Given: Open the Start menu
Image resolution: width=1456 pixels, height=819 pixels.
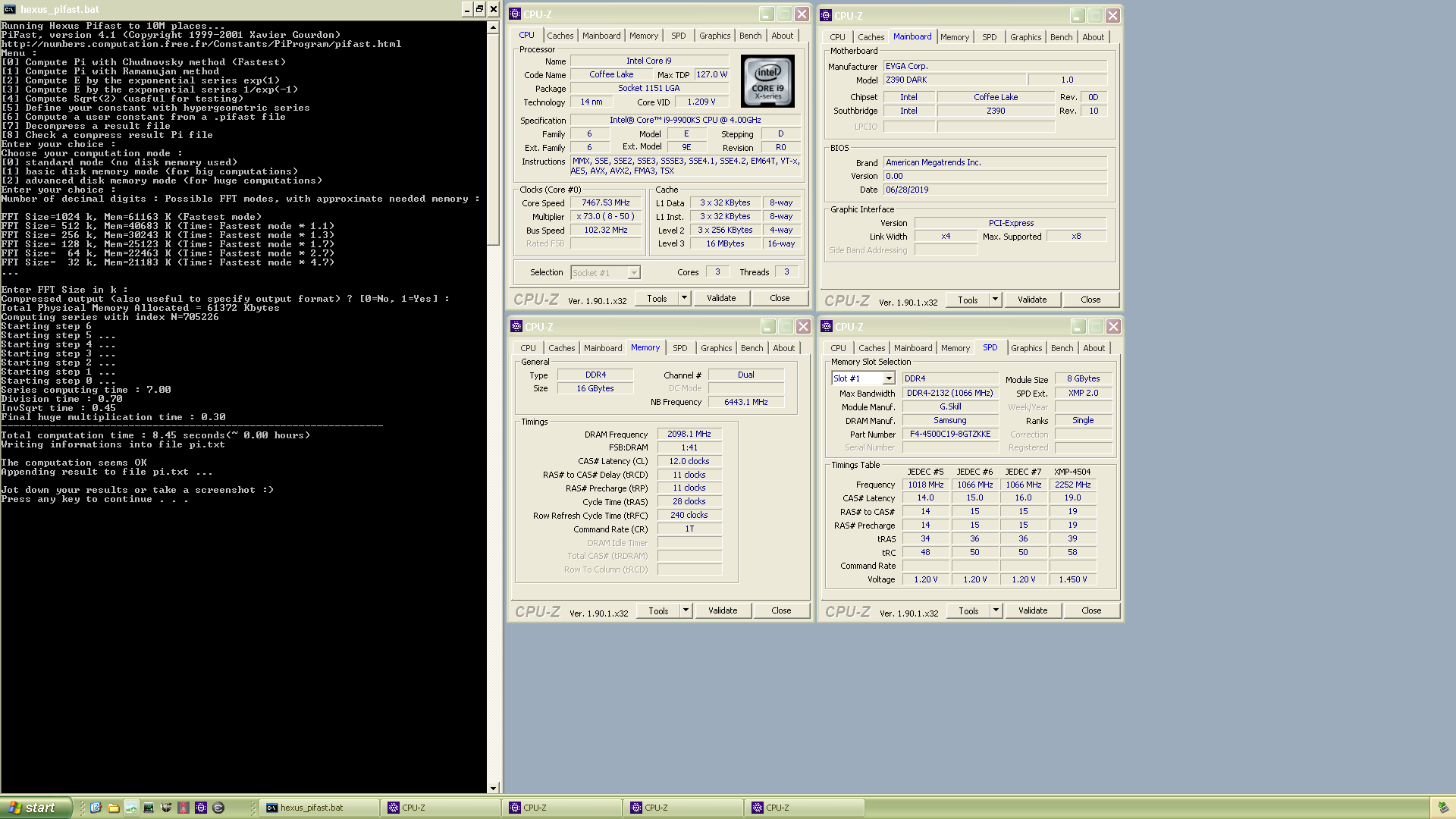Looking at the screenshot, I should [x=36, y=808].
